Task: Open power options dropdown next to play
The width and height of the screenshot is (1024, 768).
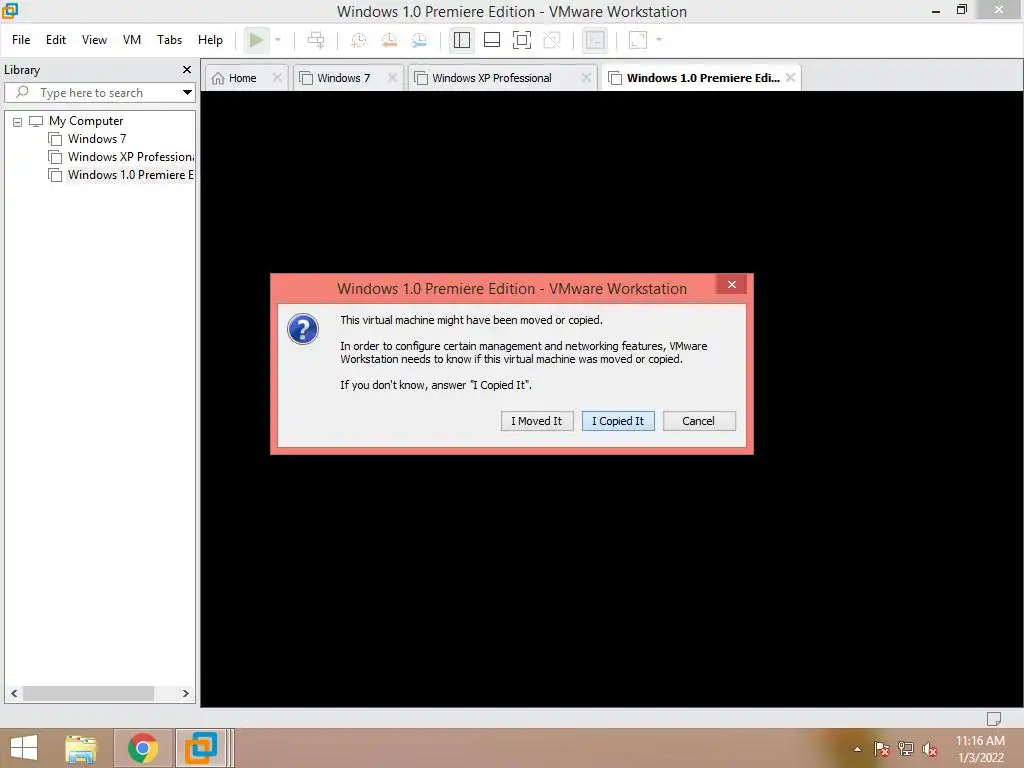Action: point(278,40)
